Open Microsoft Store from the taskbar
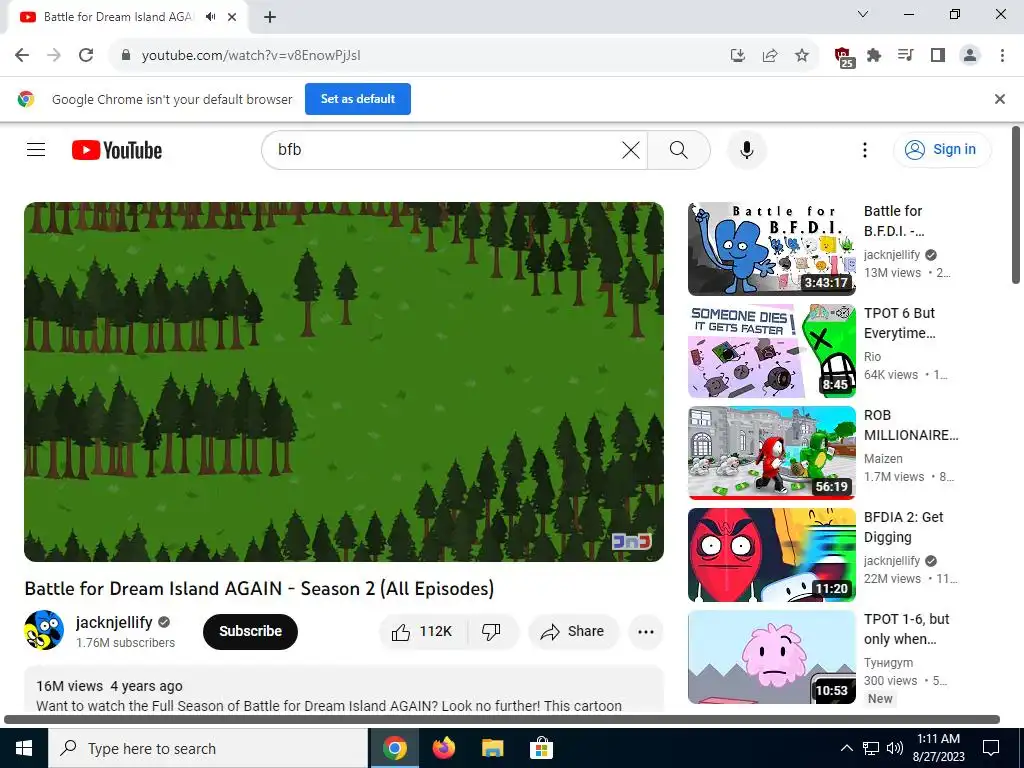The width and height of the screenshot is (1024, 768). 541,748
